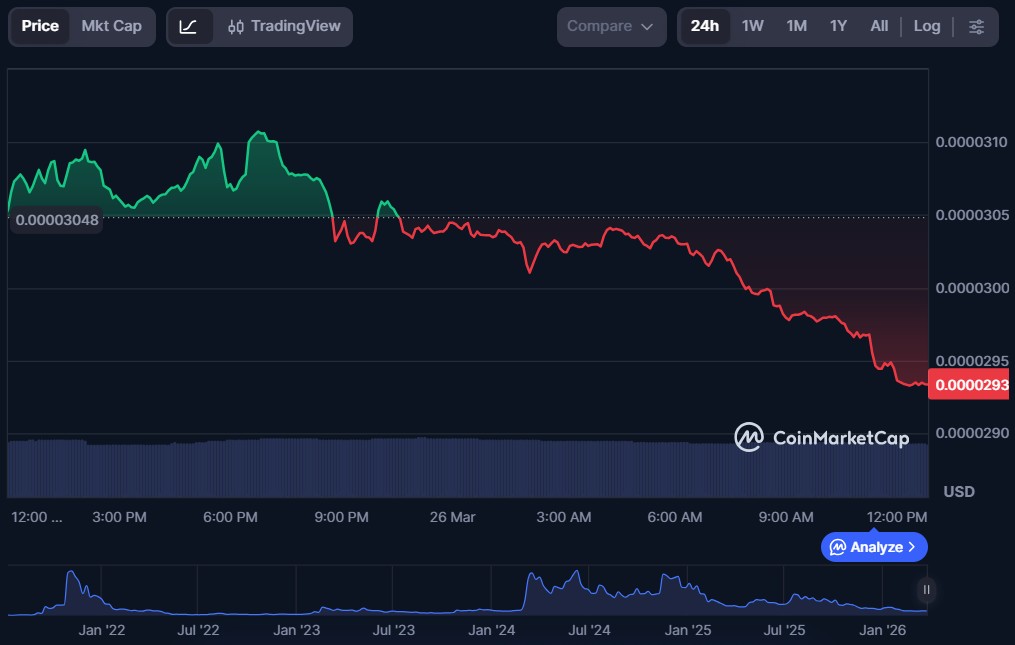Switch to the Price tab

[x=40, y=27]
